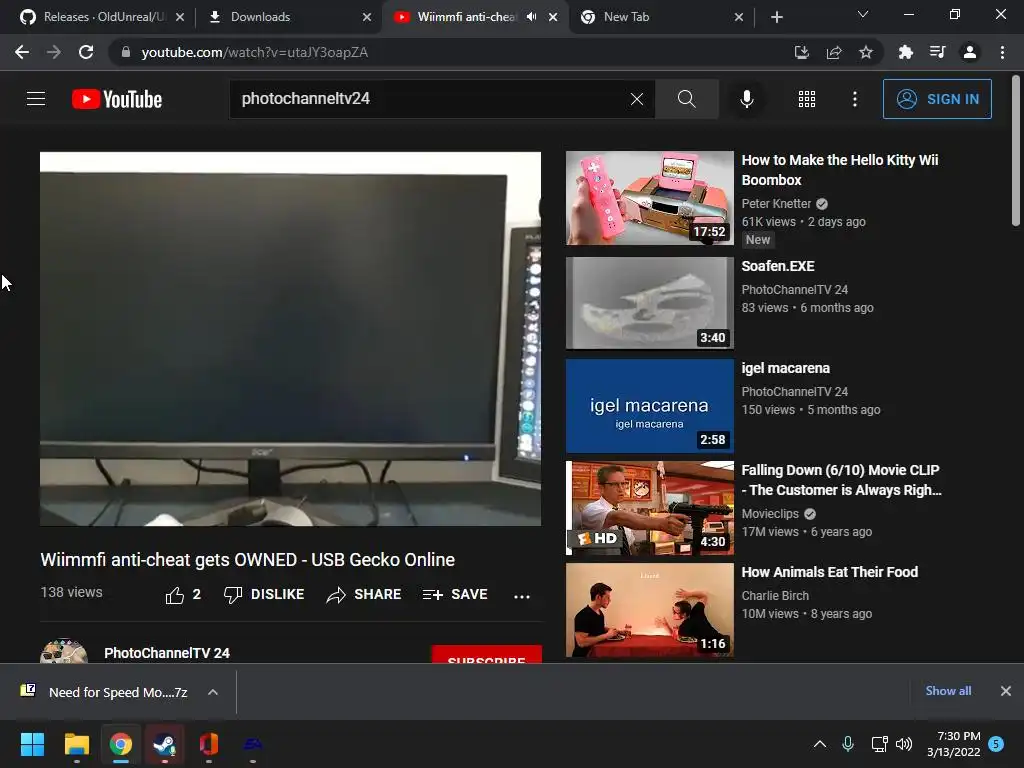Screen dimensions: 1024x768
Task: Click the 'How Animals Eat Their Food' title
Action: 830,572
